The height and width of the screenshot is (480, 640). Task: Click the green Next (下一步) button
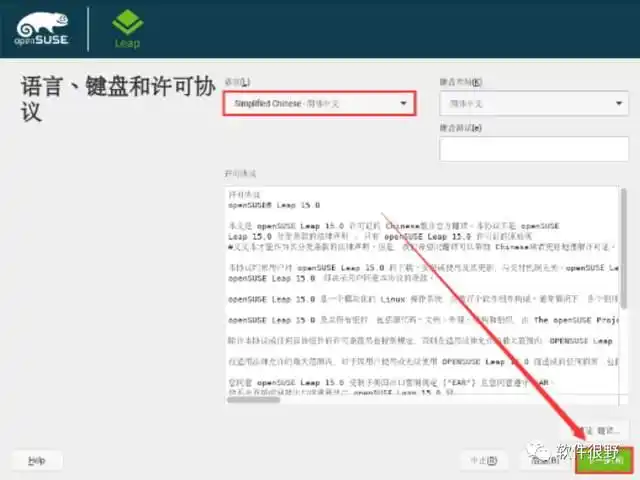click(604, 460)
